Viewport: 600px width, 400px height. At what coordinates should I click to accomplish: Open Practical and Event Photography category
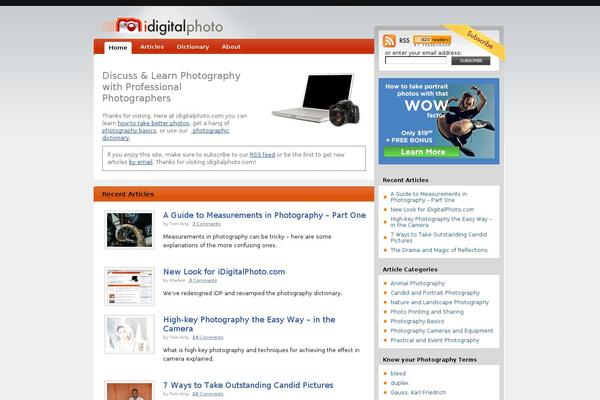pyautogui.click(x=435, y=340)
